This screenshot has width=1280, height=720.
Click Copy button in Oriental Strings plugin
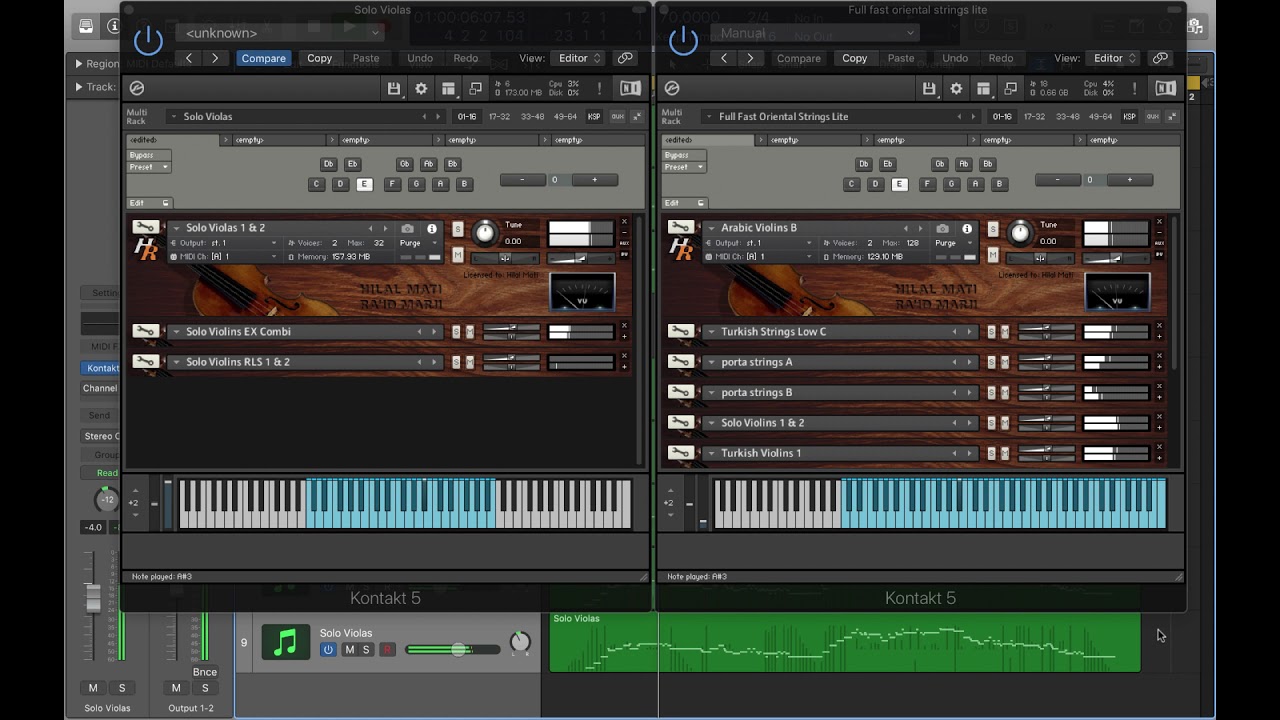[x=855, y=58]
